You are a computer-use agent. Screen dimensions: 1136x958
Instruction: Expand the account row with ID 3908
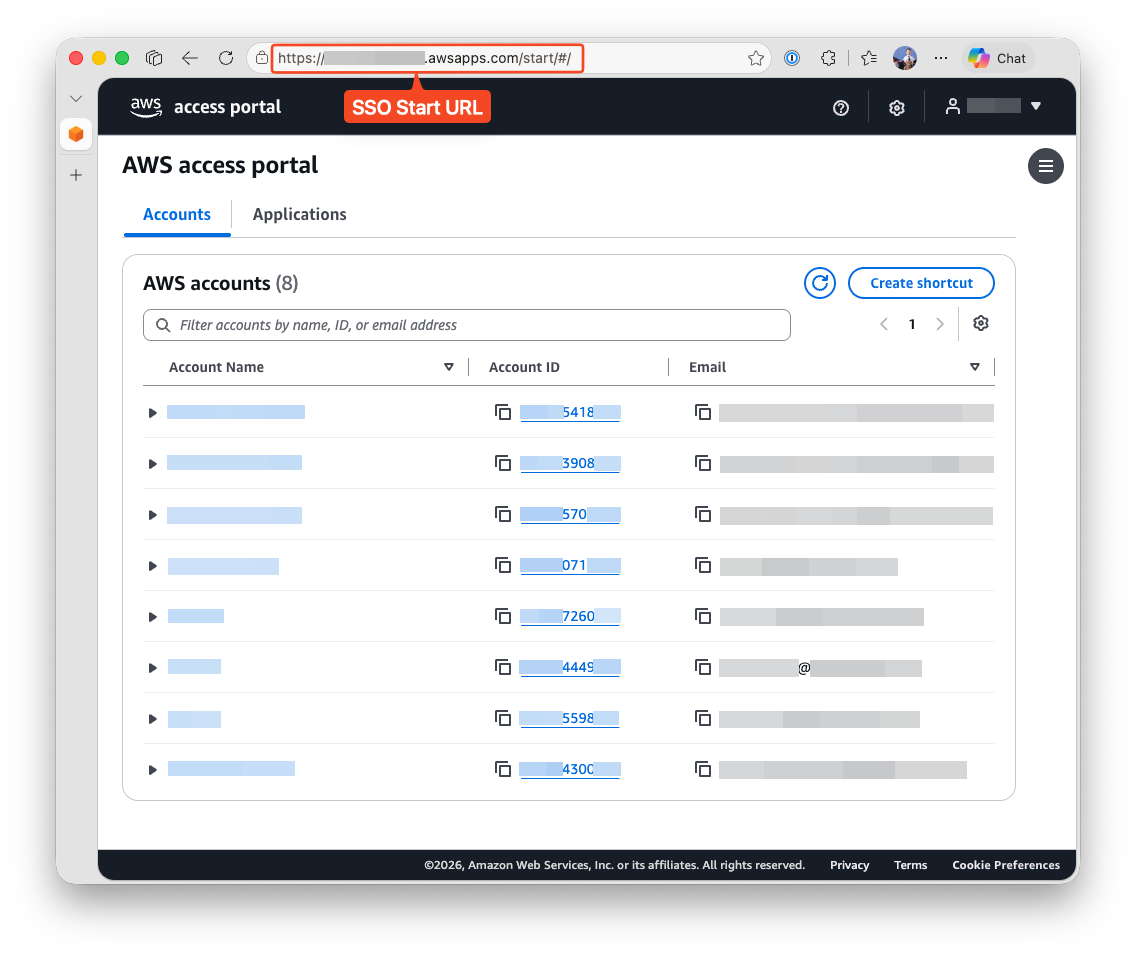[152, 464]
